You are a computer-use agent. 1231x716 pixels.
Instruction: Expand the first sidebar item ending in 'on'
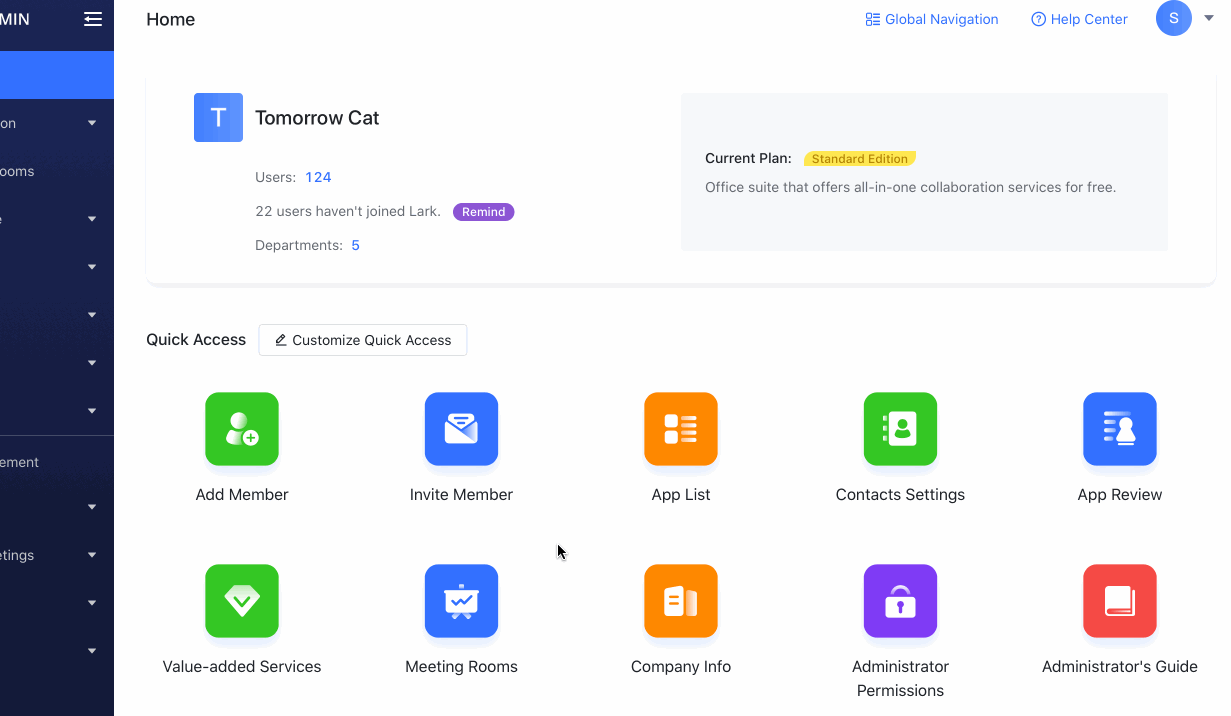tap(91, 123)
